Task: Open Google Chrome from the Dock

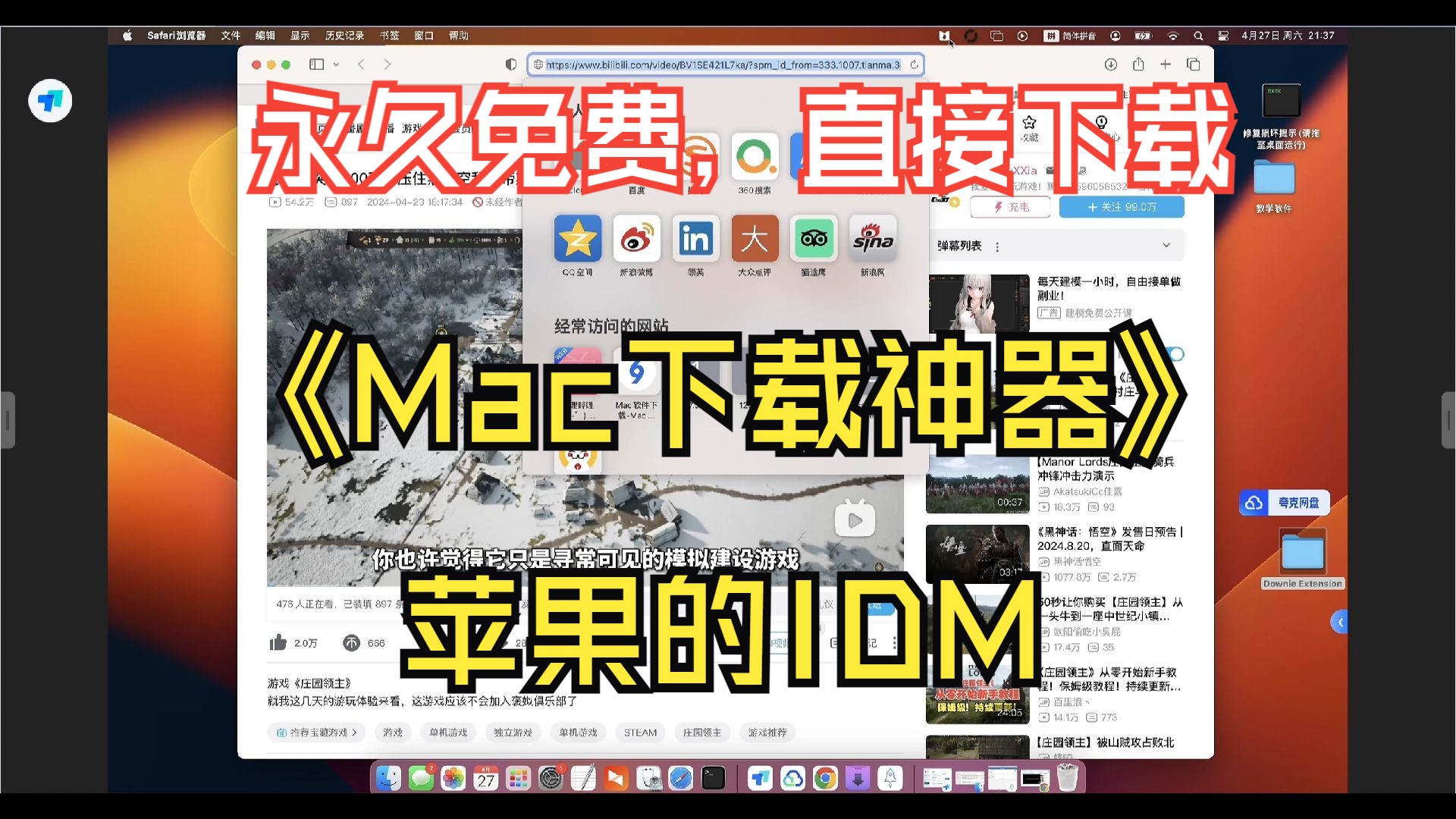Action: click(825, 778)
